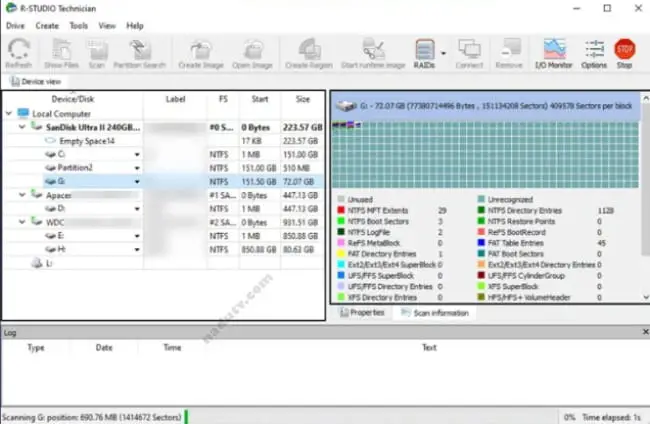Open the dropdown arrow for D: partition
The height and width of the screenshot is (424, 650).
(137, 208)
